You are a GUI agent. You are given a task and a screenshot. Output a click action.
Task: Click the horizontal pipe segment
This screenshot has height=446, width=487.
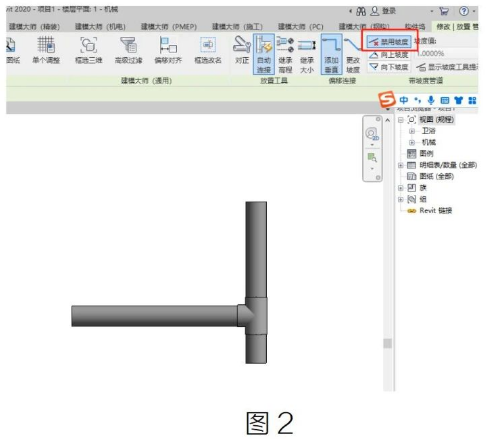pos(154,316)
